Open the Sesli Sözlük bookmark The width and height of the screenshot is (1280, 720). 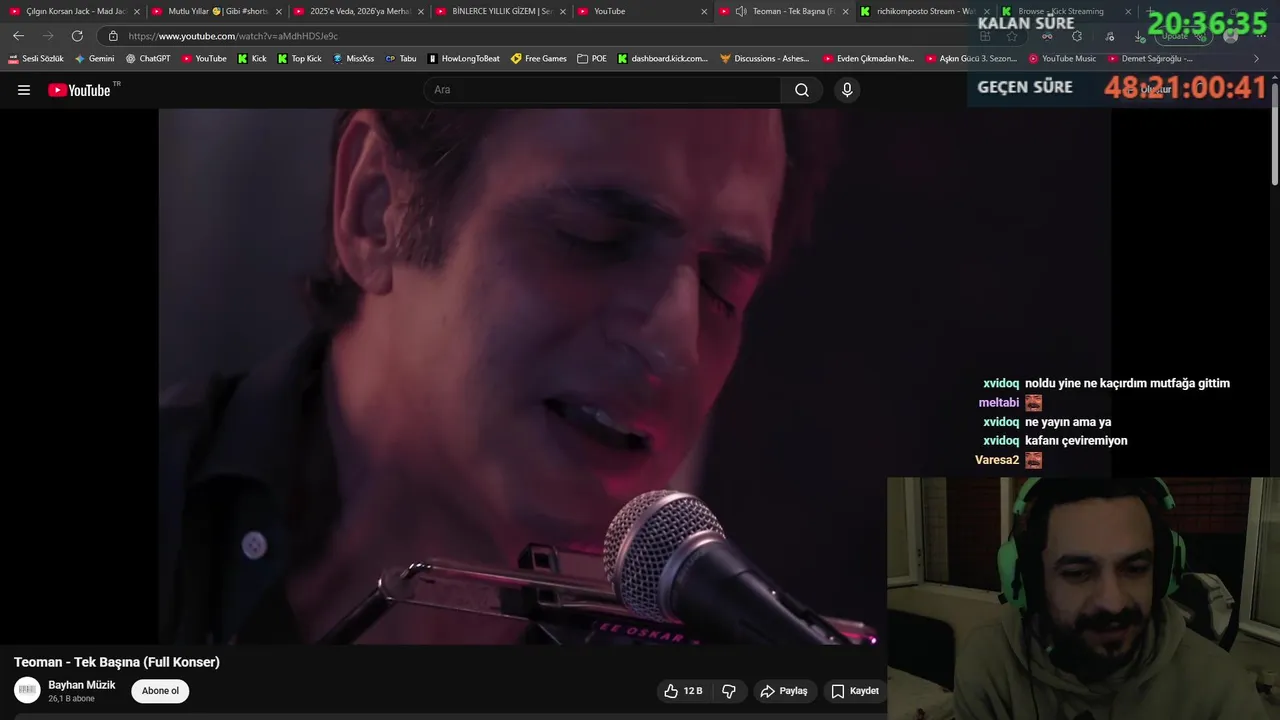[36, 58]
